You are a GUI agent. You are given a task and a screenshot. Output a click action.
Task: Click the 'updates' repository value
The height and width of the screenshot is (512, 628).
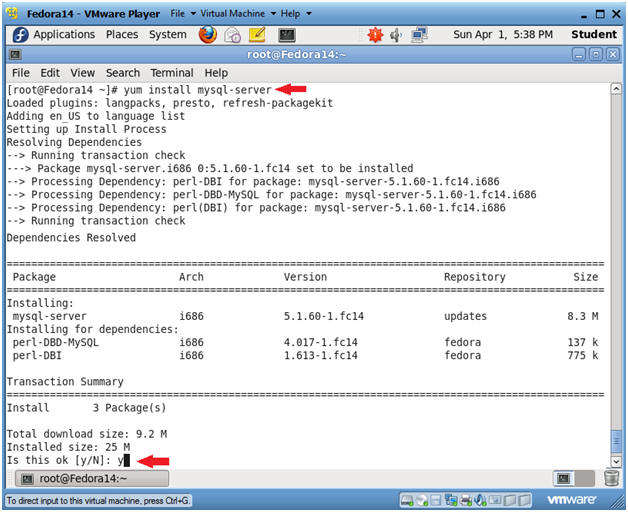click(465, 316)
